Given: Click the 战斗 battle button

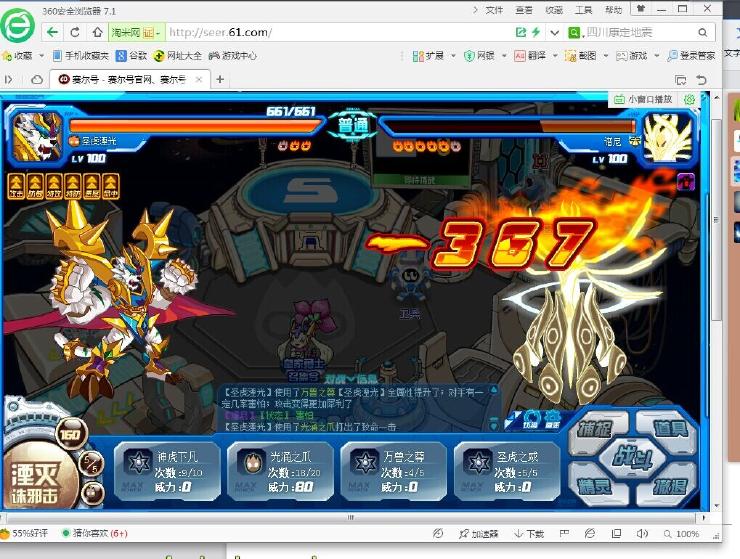Looking at the screenshot, I should tap(632, 457).
